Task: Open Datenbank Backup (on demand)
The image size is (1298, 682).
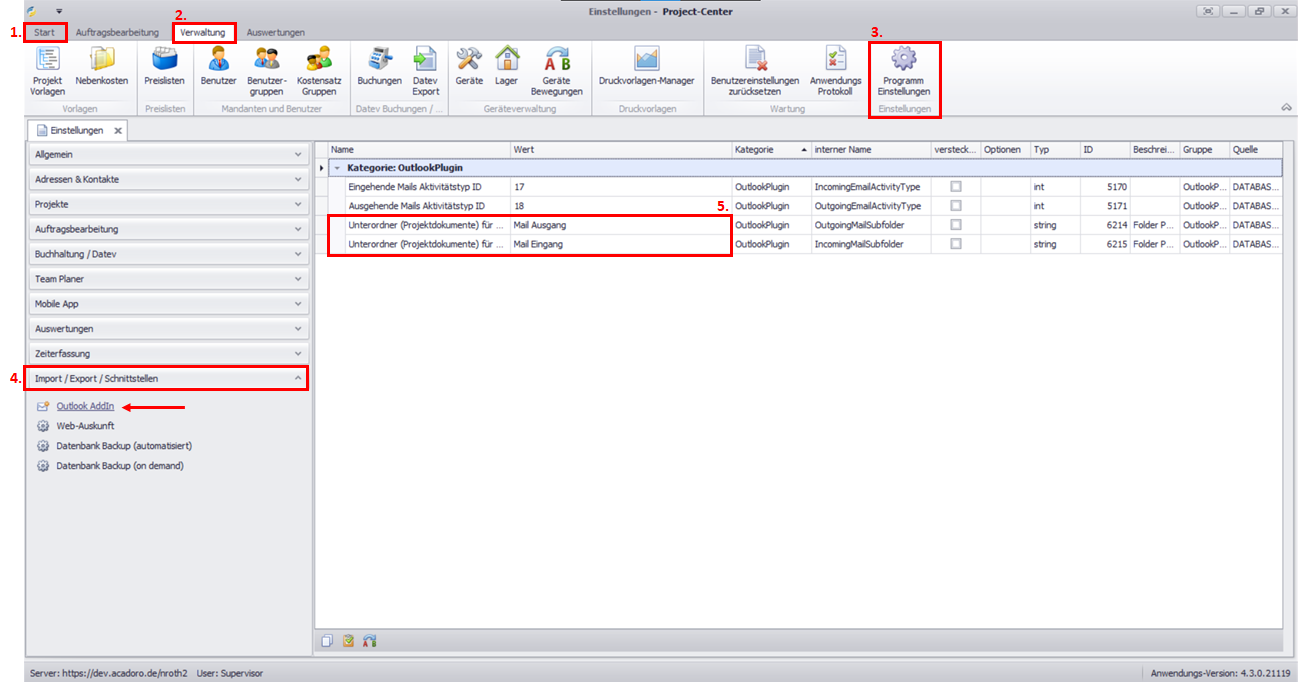Action: 120,466
